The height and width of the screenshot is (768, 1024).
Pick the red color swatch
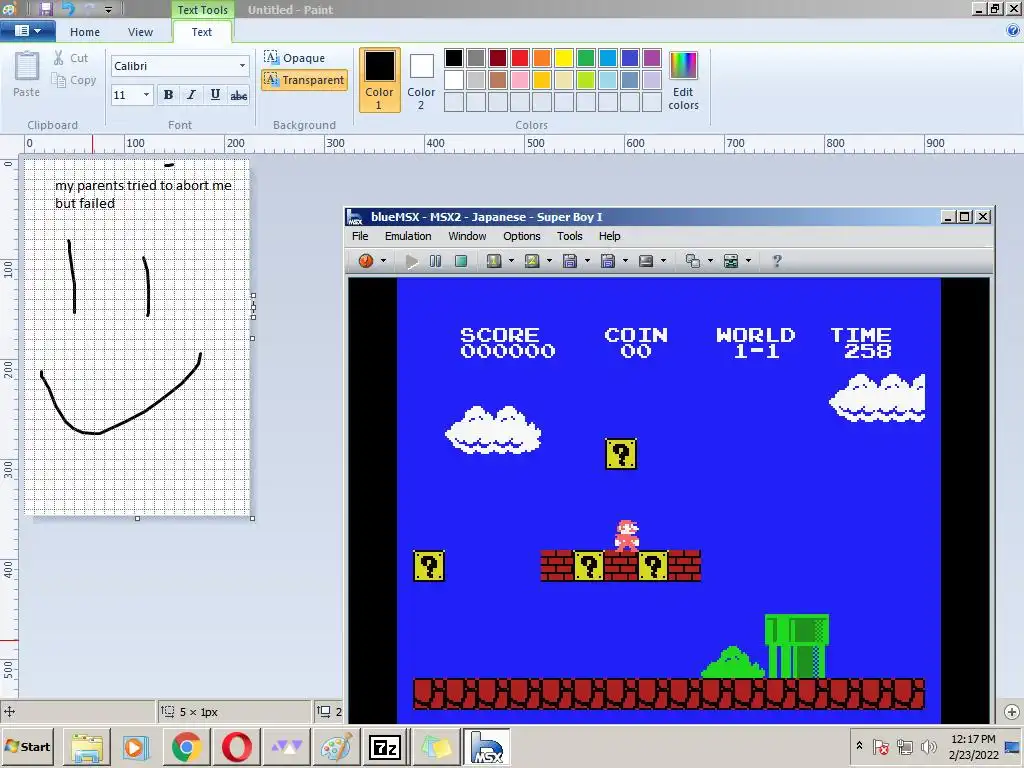tap(520, 58)
